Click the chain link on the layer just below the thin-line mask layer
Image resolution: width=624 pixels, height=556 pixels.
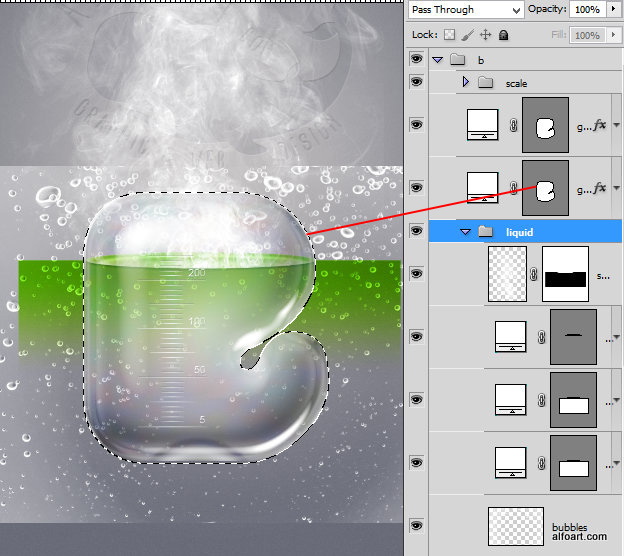tap(541, 400)
